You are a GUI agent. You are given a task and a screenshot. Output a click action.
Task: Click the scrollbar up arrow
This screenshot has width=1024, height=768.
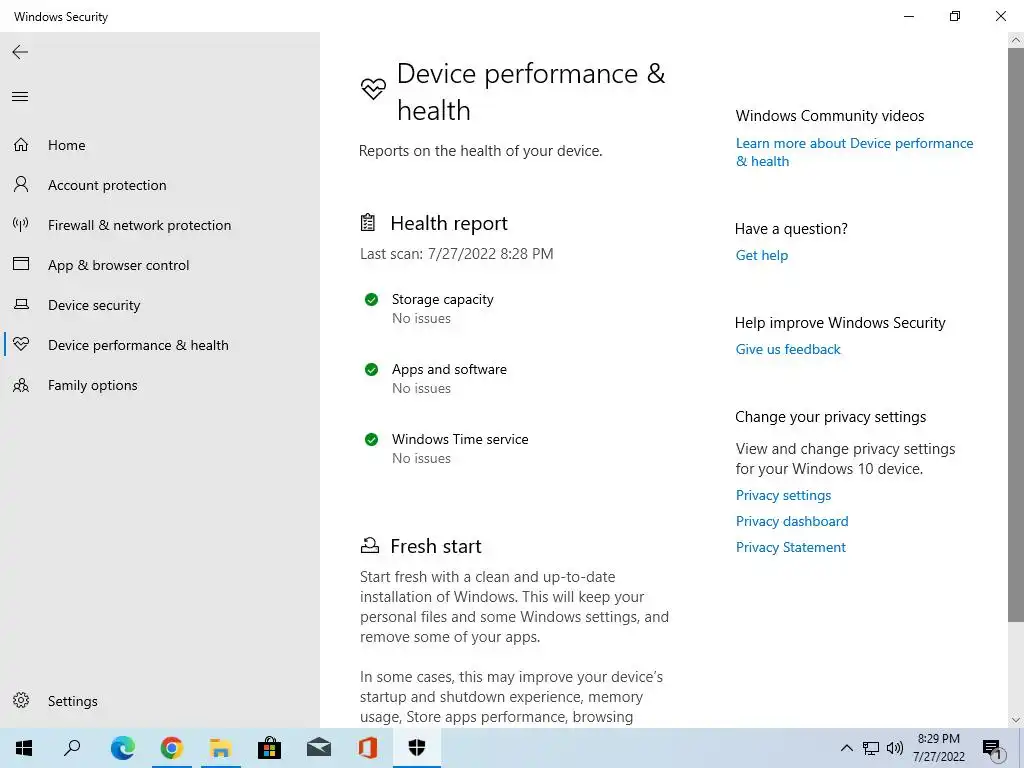click(1015, 40)
